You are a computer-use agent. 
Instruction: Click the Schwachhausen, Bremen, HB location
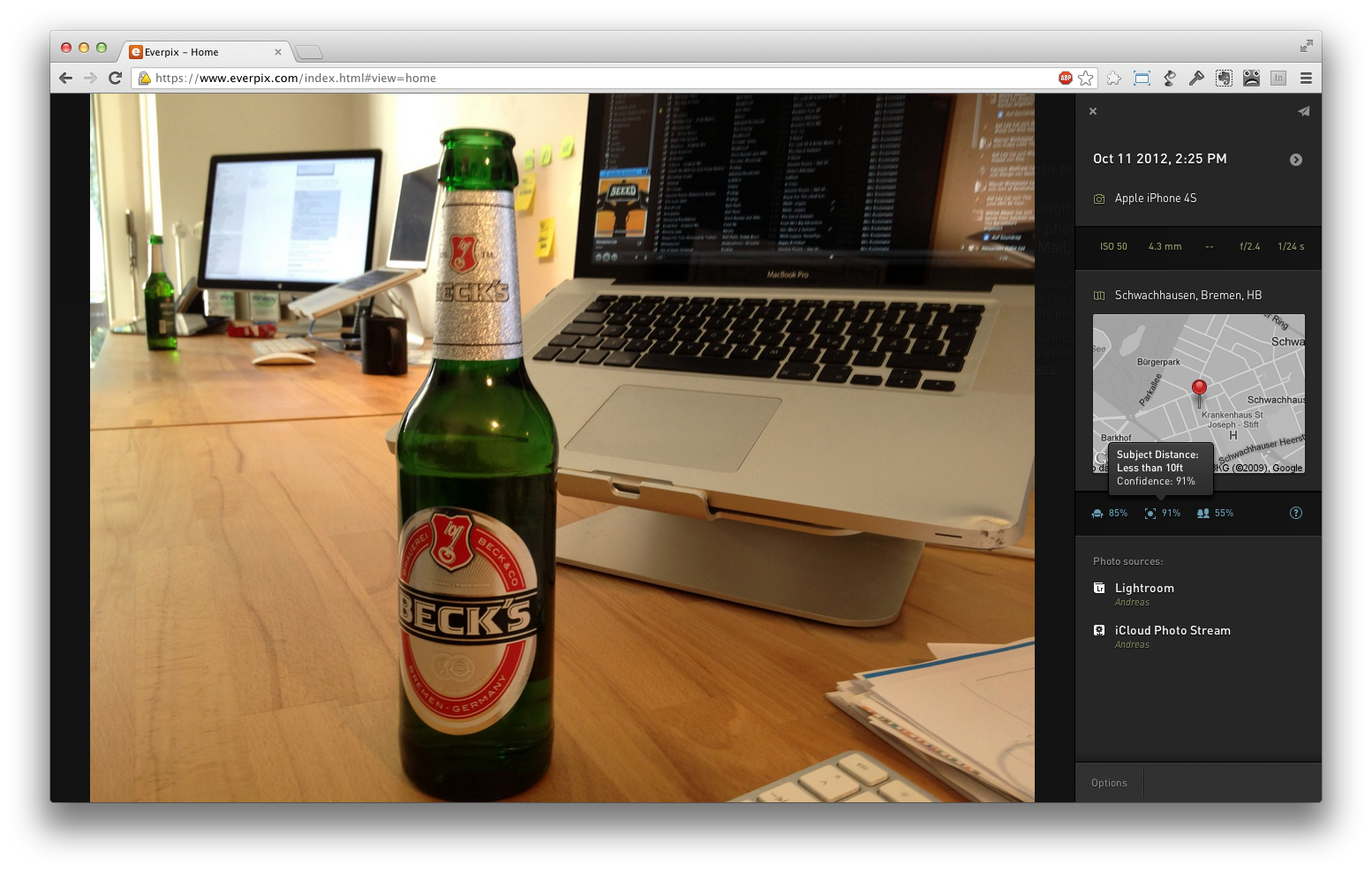coord(1188,296)
